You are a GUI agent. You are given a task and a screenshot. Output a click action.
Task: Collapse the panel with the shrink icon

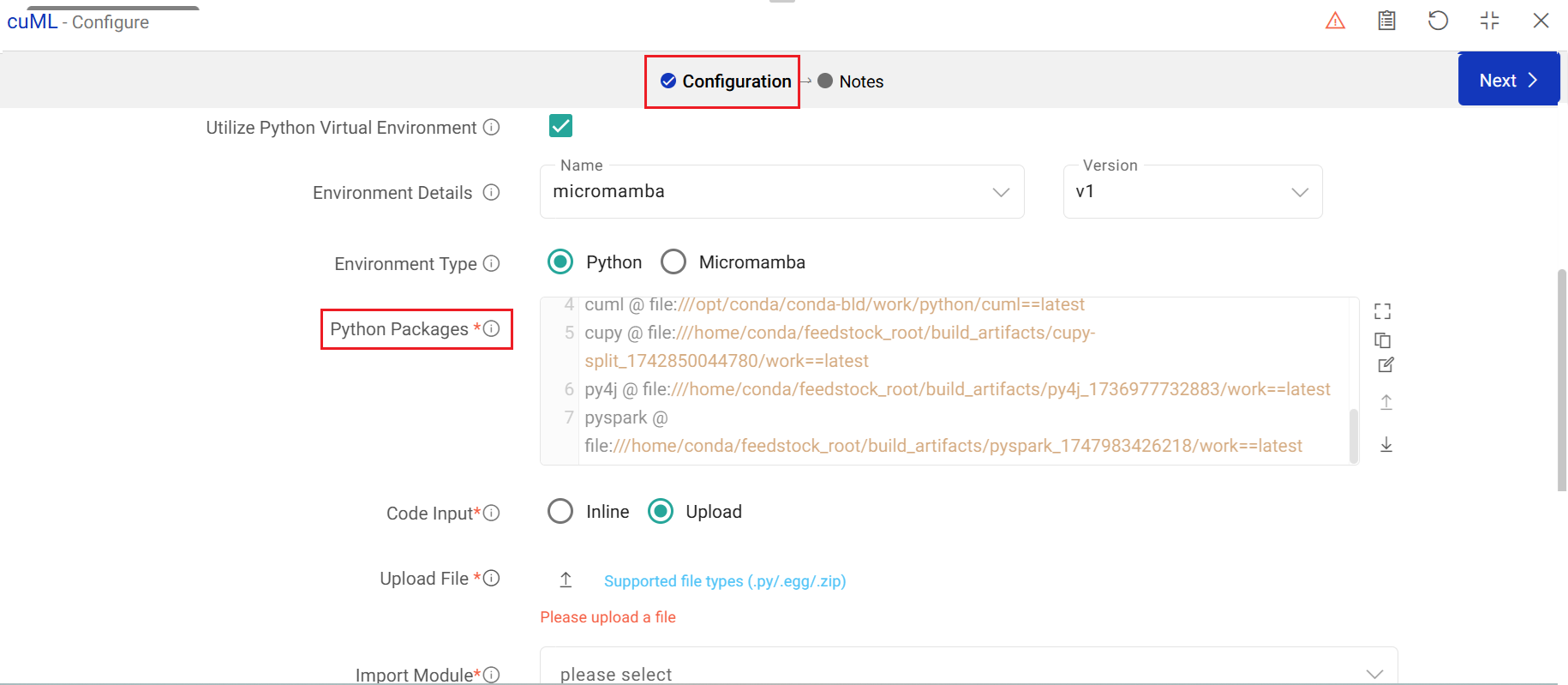point(1489,21)
